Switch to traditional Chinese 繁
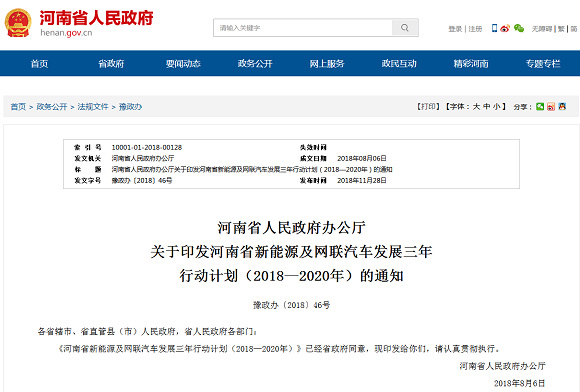 point(561,29)
